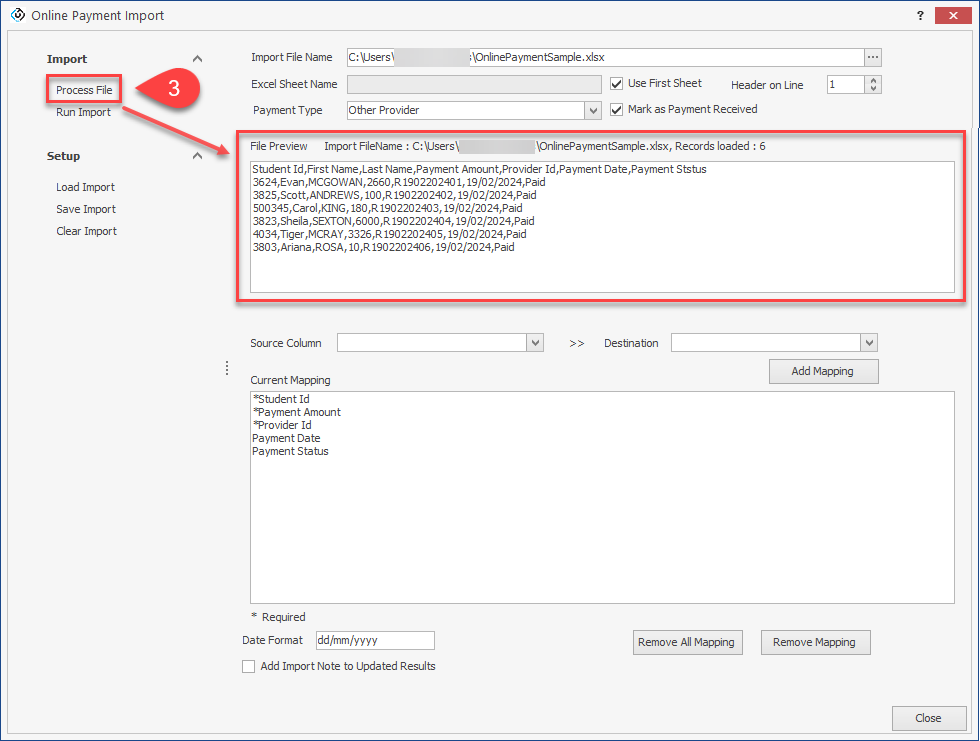980x741 pixels.
Task: Click the help question mark icon
Action: click(920, 15)
